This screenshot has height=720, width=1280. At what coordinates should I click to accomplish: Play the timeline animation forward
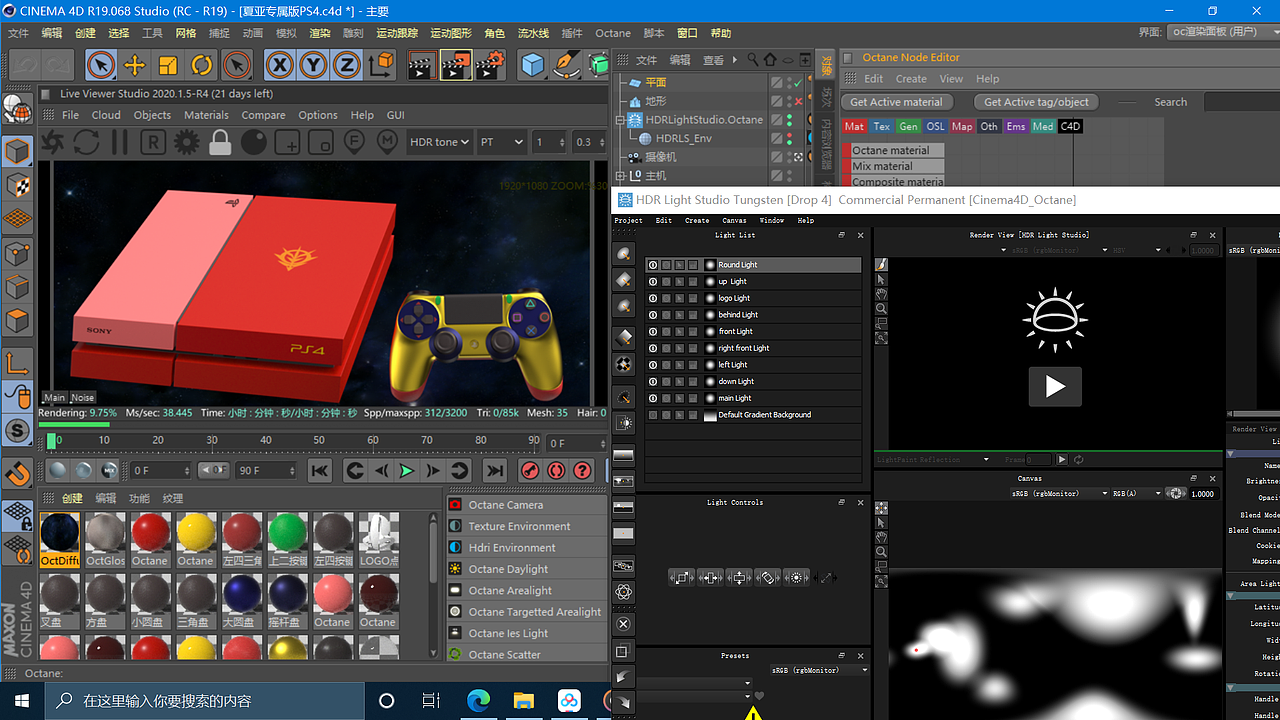(x=407, y=471)
